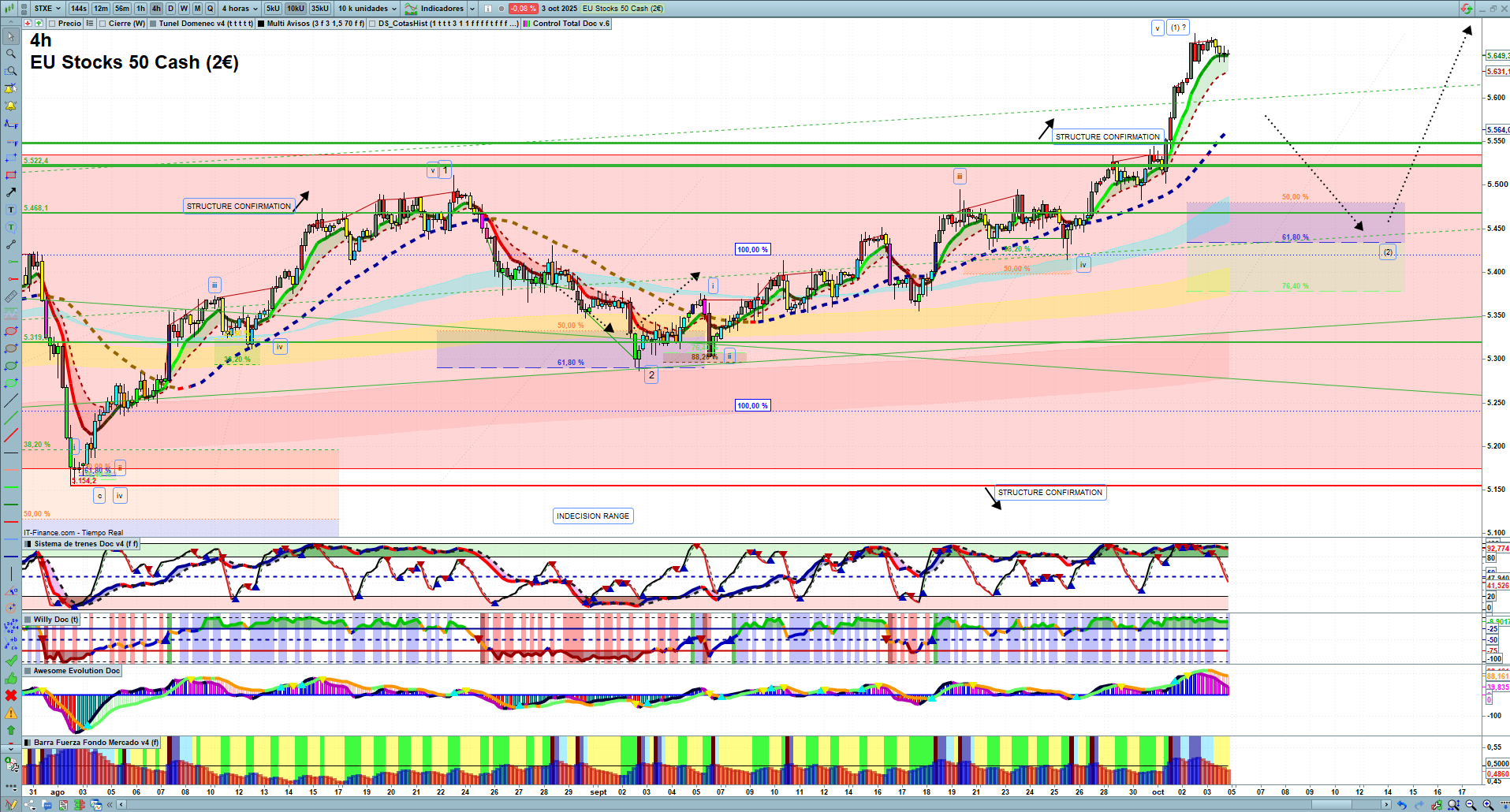Open the 10 k unidades dropdown
The height and width of the screenshot is (812, 1510).
(x=367, y=9)
